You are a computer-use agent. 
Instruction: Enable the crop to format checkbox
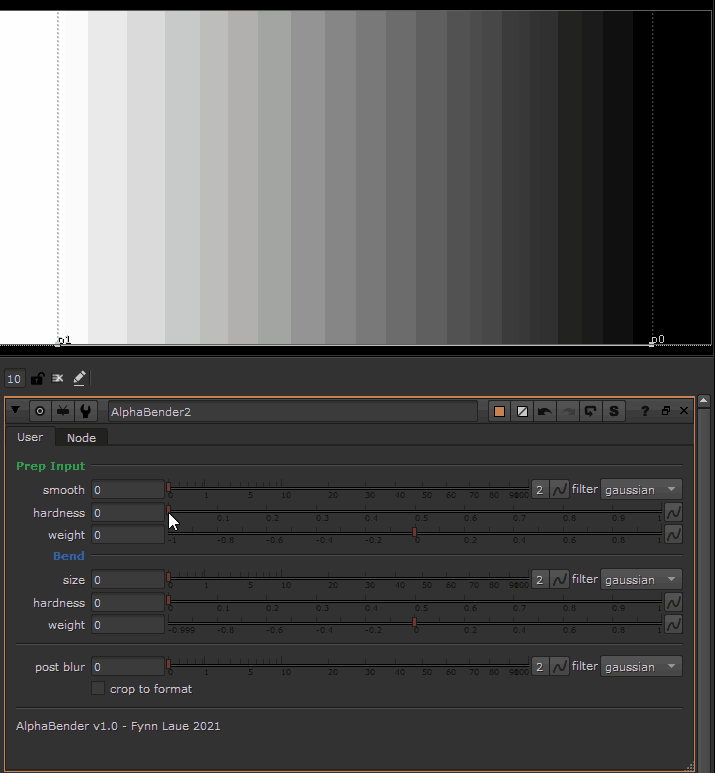pyautogui.click(x=98, y=688)
